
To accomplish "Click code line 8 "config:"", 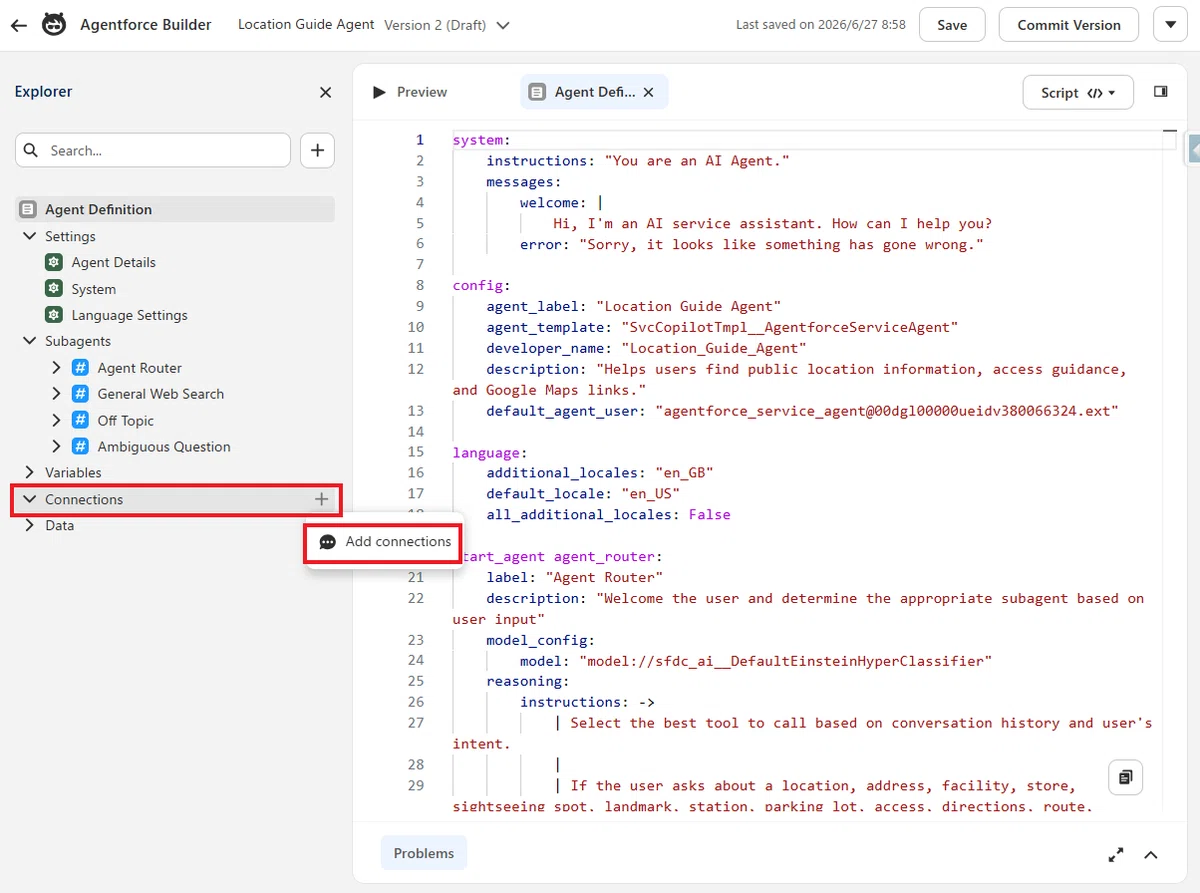I will [x=481, y=285].
